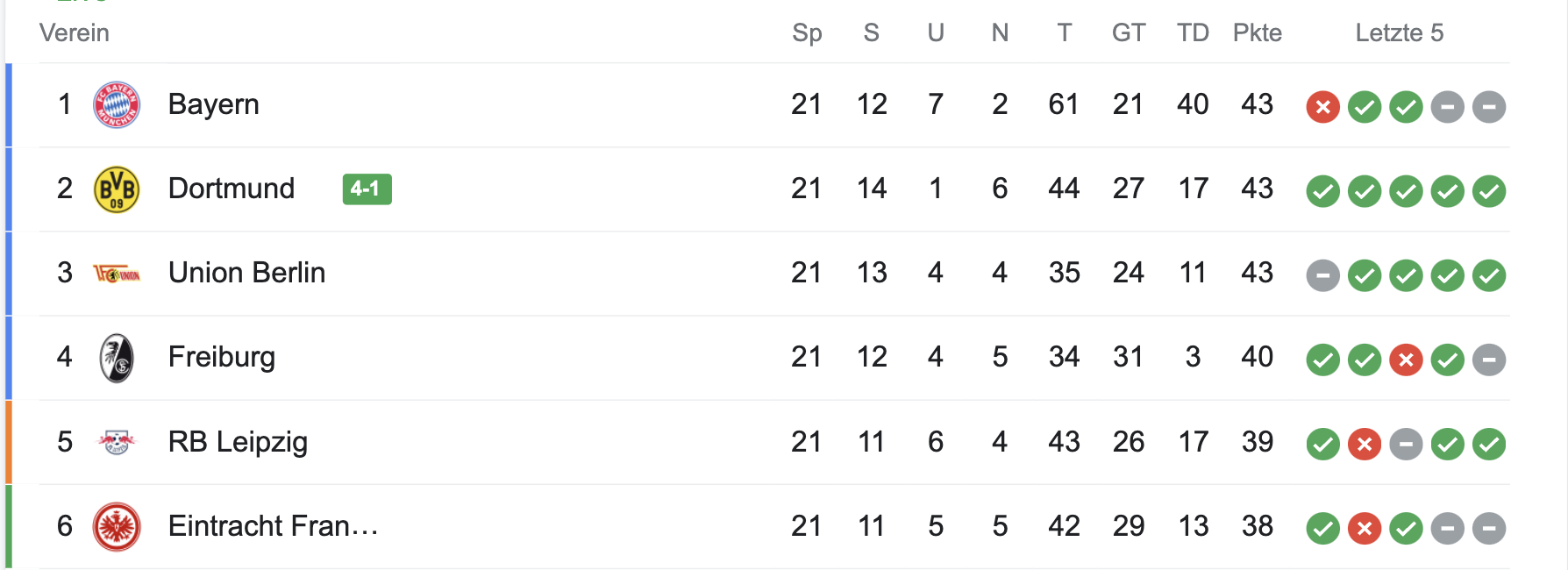Select the Freiburg team name
The image size is (1568, 570).
click(221, 357)
